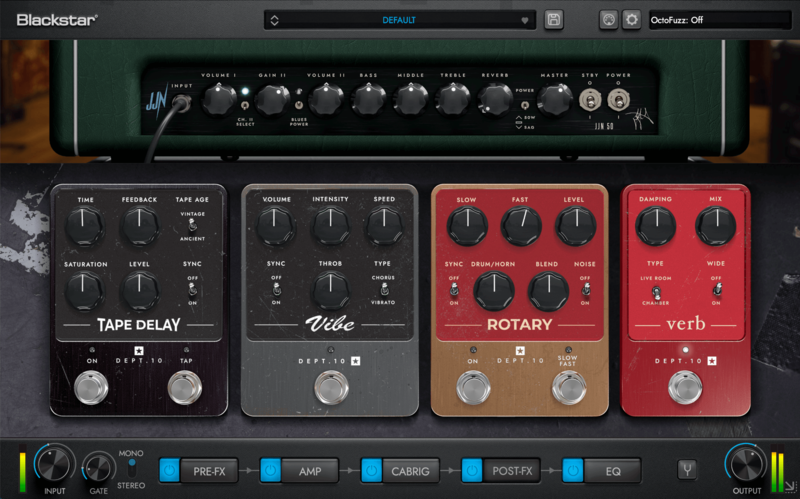Flip Vibe TYPE Chorus/Vibrato switch
The height and width of the screenshot is (499, 800).
(384, 290)
